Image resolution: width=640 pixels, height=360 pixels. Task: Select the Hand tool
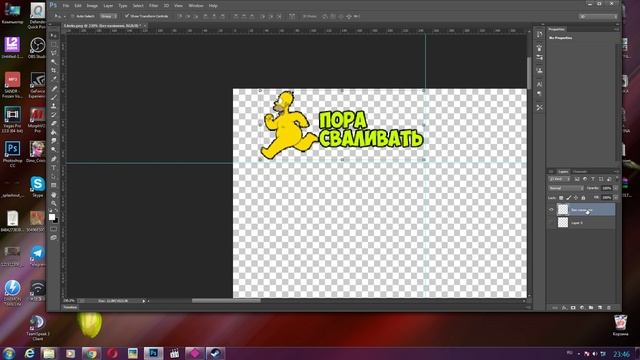pyautogui.click(x=53, y=195)
